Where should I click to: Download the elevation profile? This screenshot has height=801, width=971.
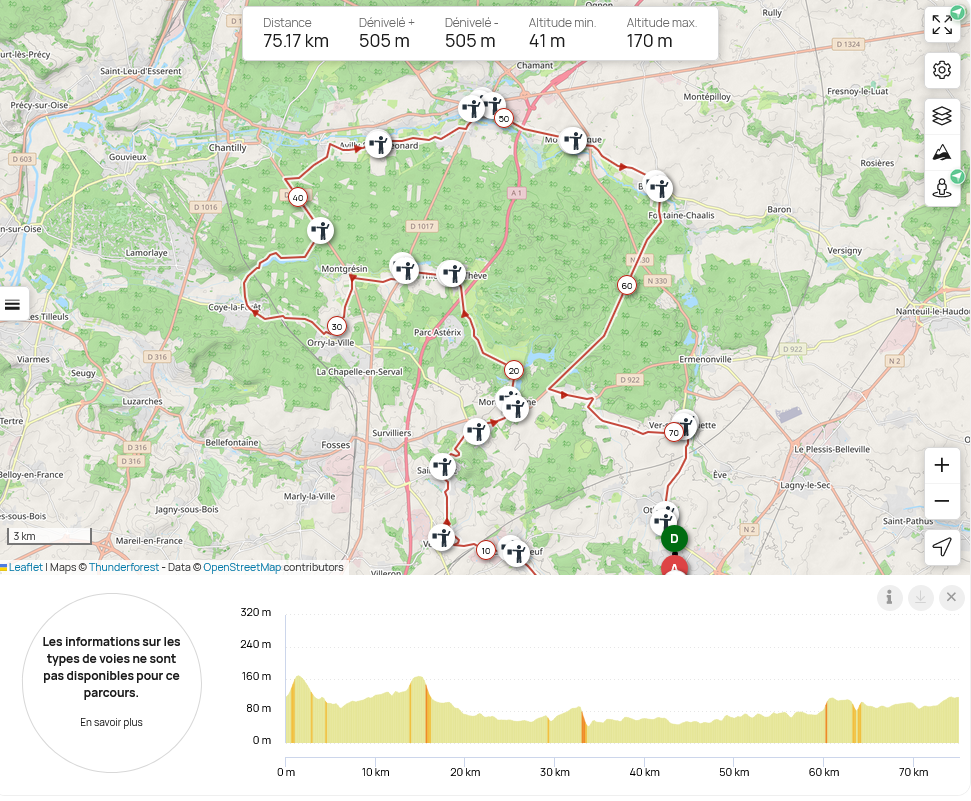[920, 598]
